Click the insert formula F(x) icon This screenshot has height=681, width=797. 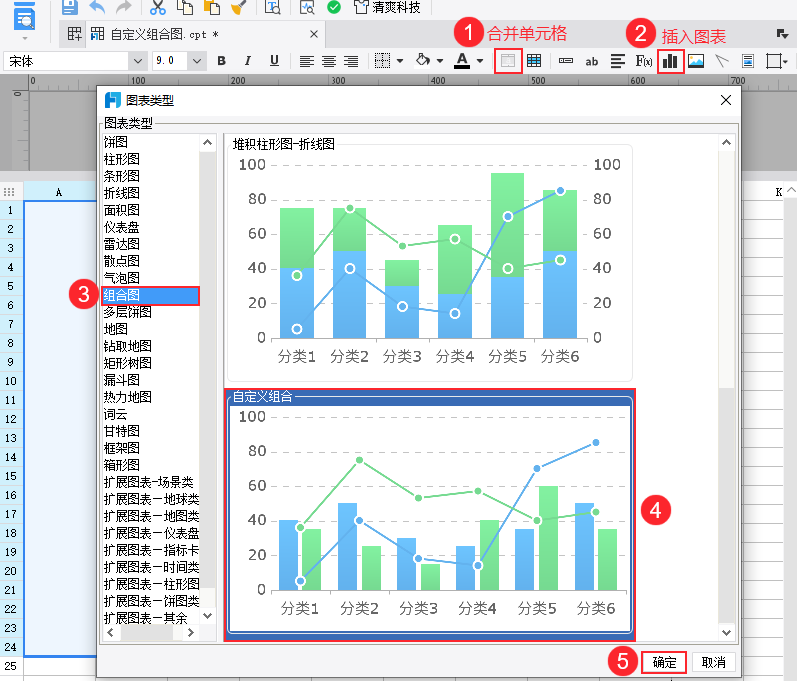tap(644, 61)
